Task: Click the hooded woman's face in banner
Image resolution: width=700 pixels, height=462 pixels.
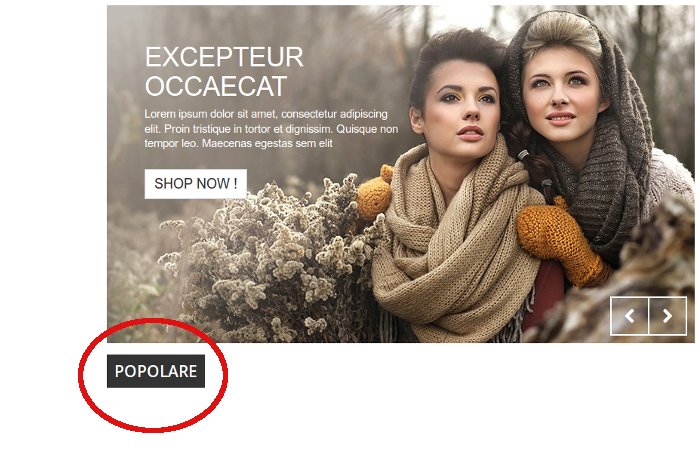Action: point(562,96)
